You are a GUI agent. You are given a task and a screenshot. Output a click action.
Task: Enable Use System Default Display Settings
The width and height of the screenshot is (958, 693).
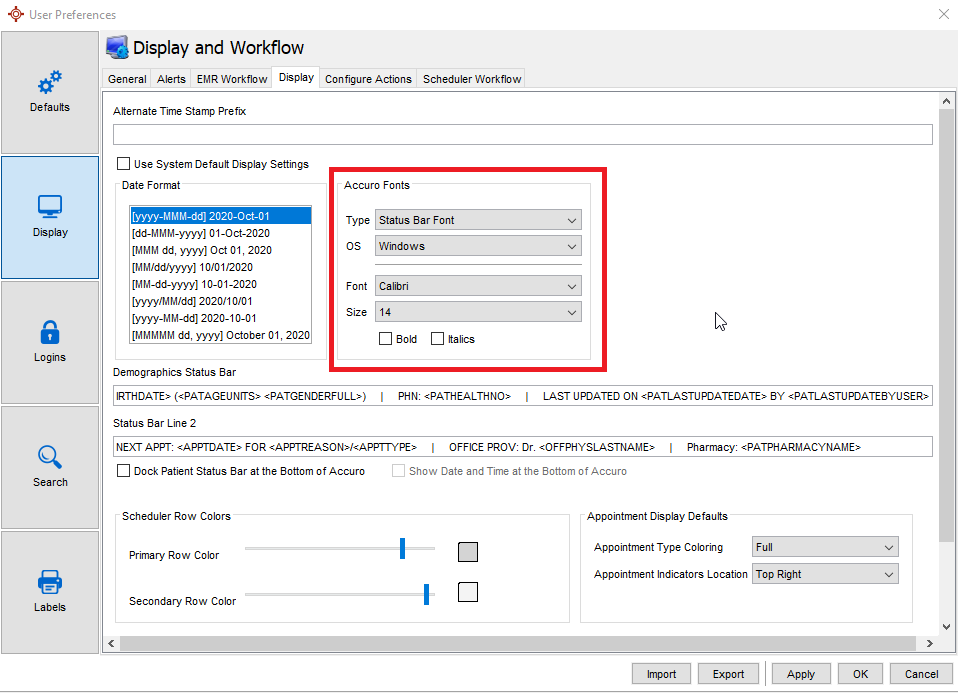(124, 164)
